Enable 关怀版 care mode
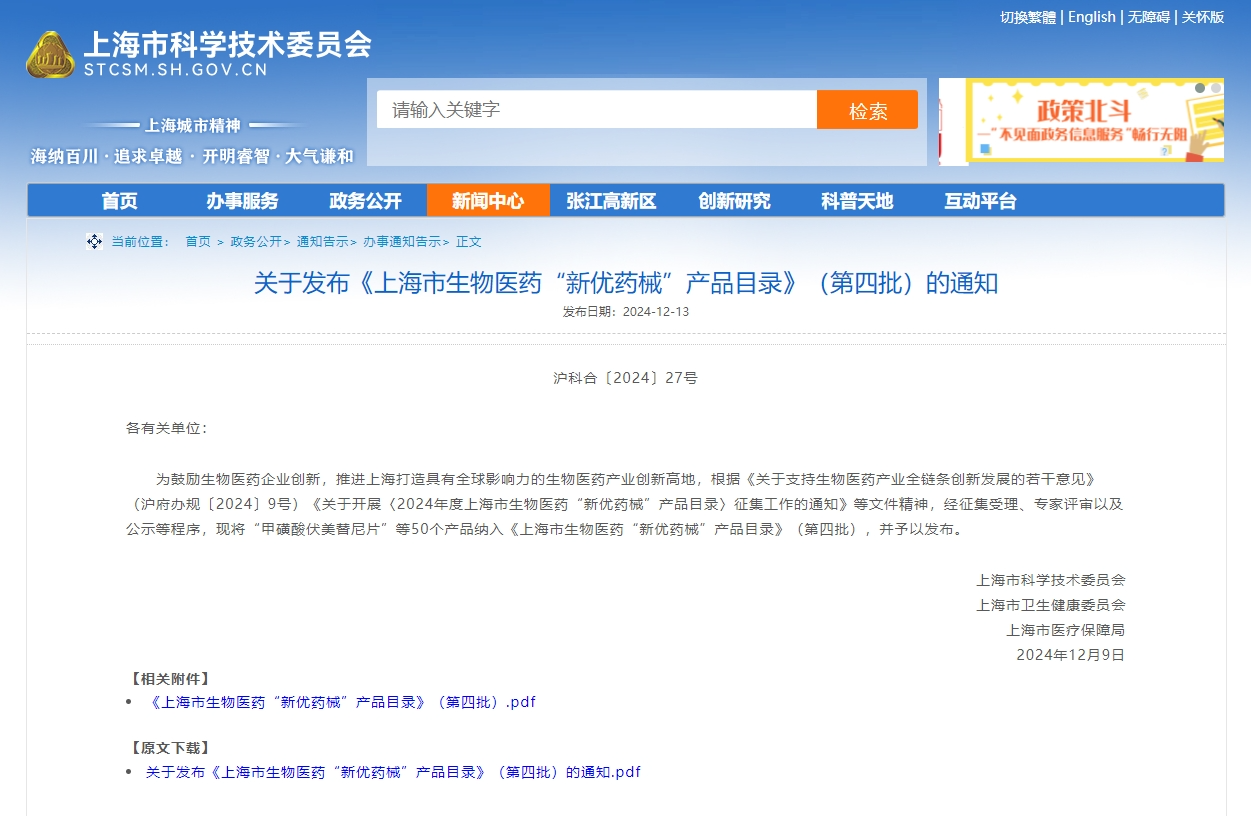This screenshot has height=816, width=1251. (1202, 17)
